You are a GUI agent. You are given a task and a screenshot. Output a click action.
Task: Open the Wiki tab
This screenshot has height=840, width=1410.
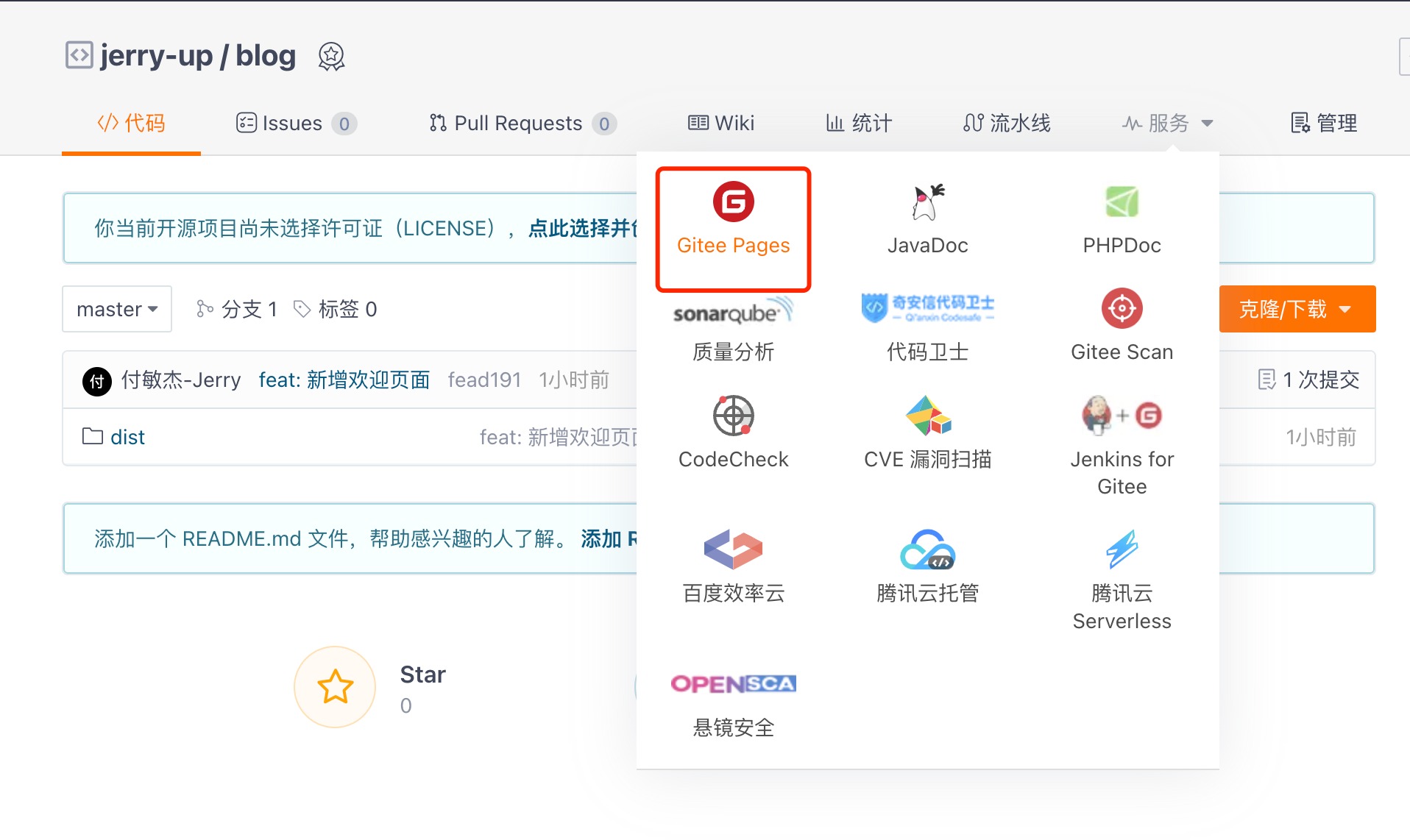(x=721, y=123)
